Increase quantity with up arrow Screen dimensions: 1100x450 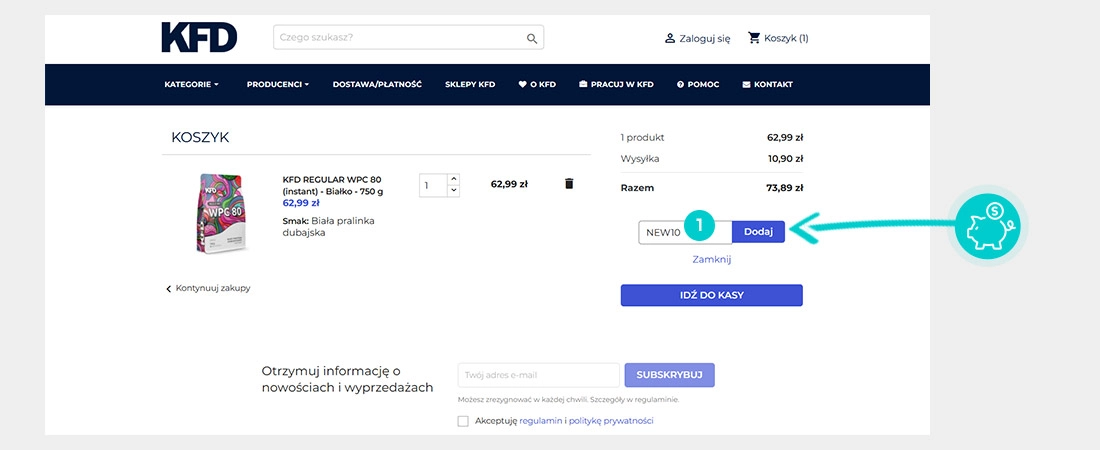pos(453,178)
